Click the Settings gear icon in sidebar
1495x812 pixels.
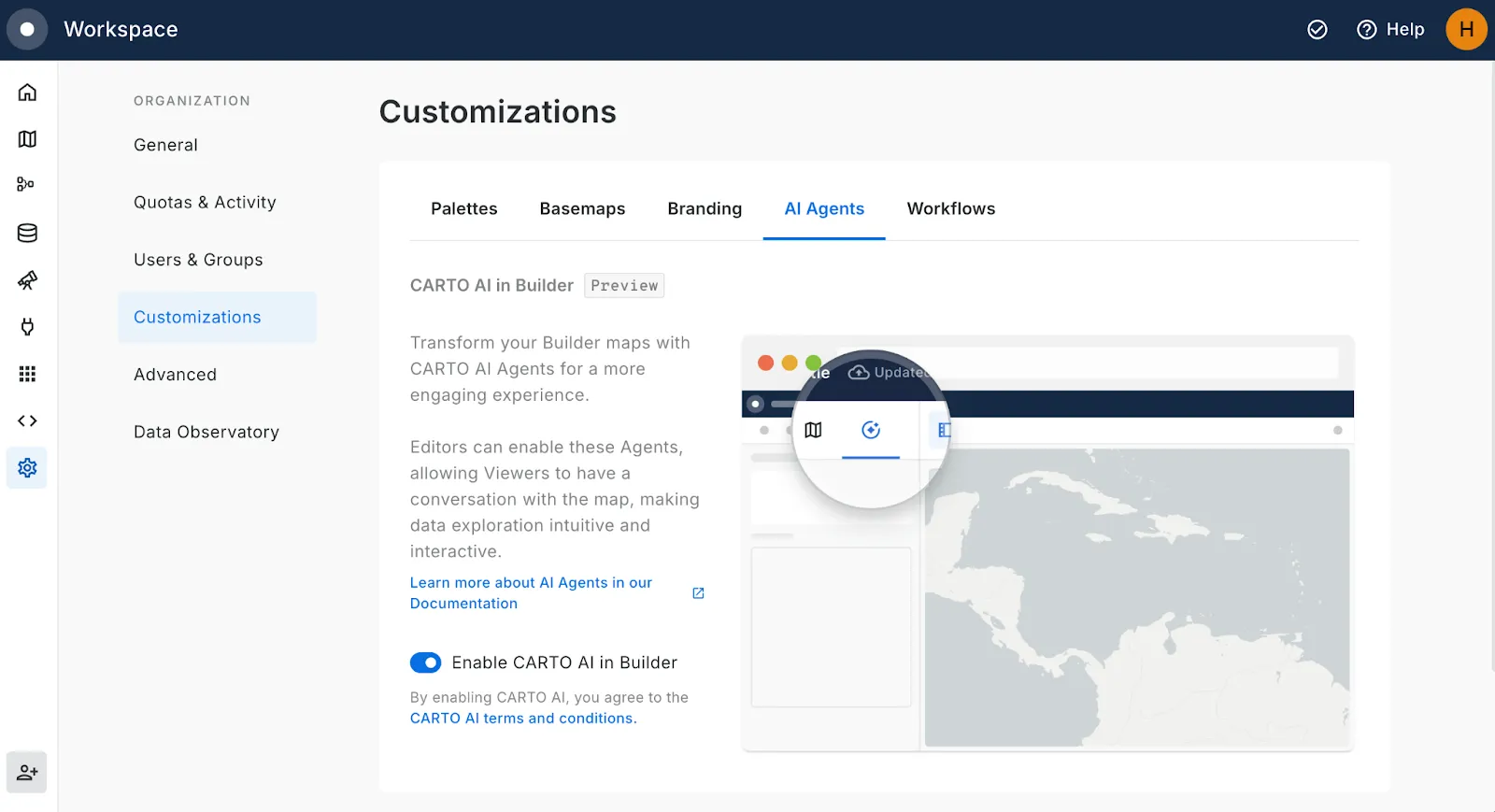coord(27,467)
